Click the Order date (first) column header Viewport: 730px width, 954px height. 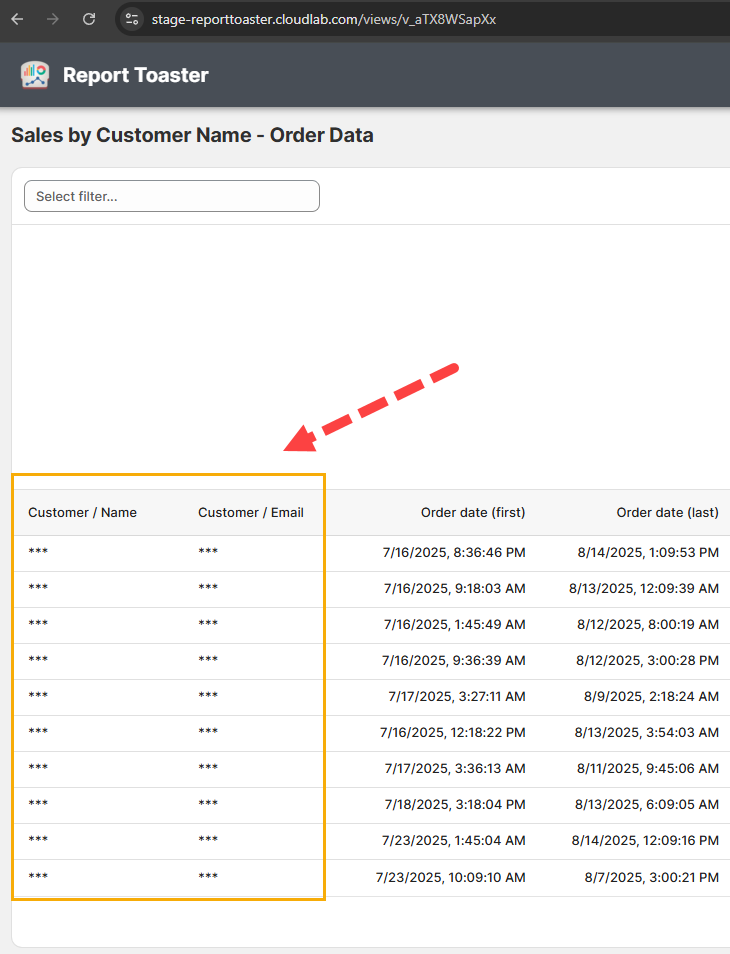pyautogui.click(x=472, y=512)
